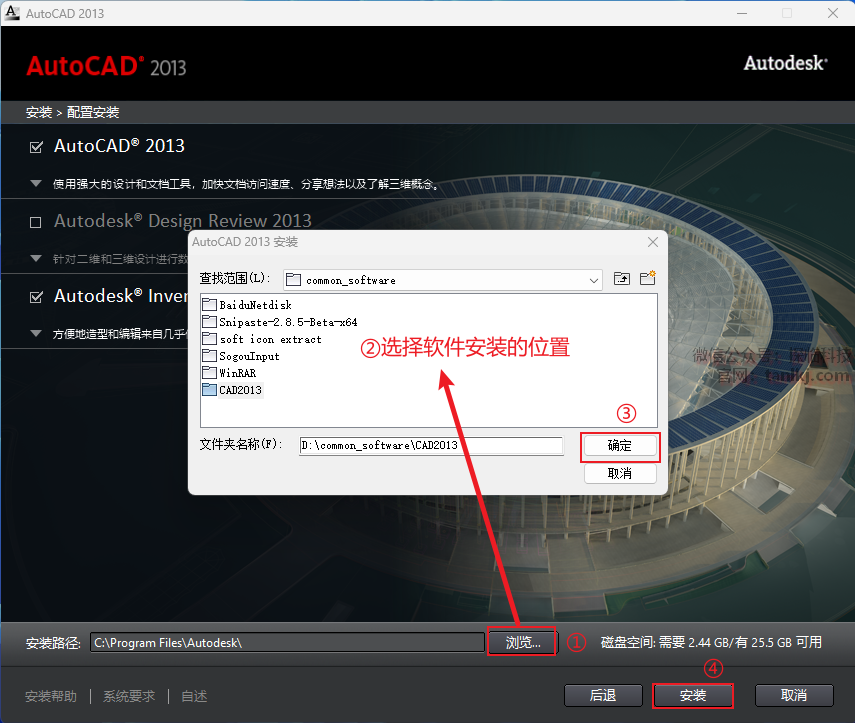Close the AutoCAD 2013 installer window
The height and width of the screenshot is (723, 855).
(x=833, y=13)
